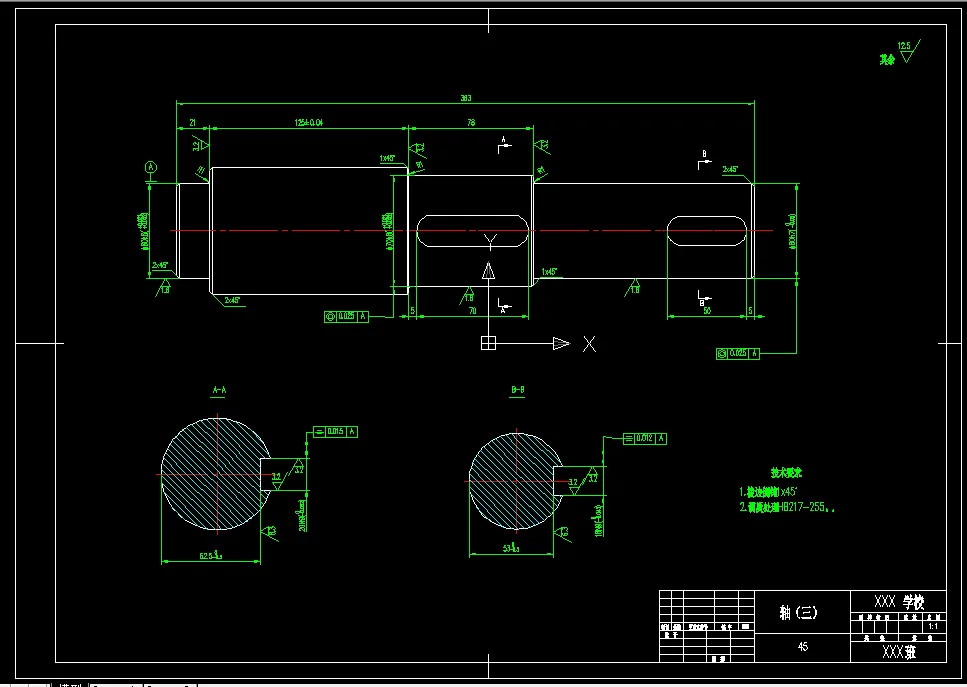Select the 0.025 A tolerance frame below 125±0.04 section
Image resolution: width=967 pixels, height=687 pixels.
[346, 316]
